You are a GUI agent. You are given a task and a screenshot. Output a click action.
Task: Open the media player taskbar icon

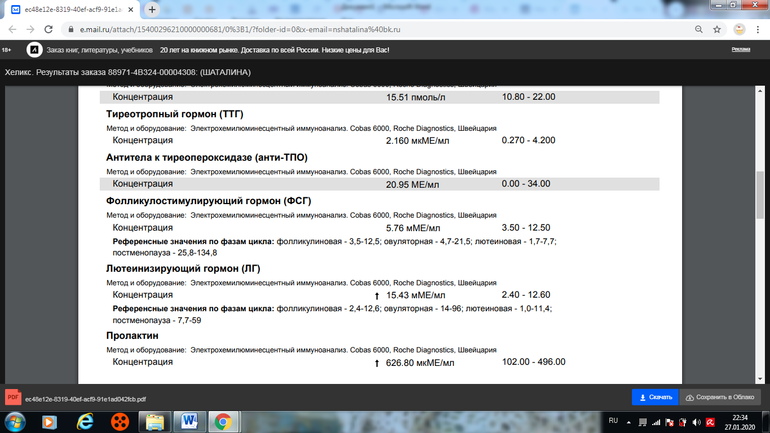click(119, 422)
